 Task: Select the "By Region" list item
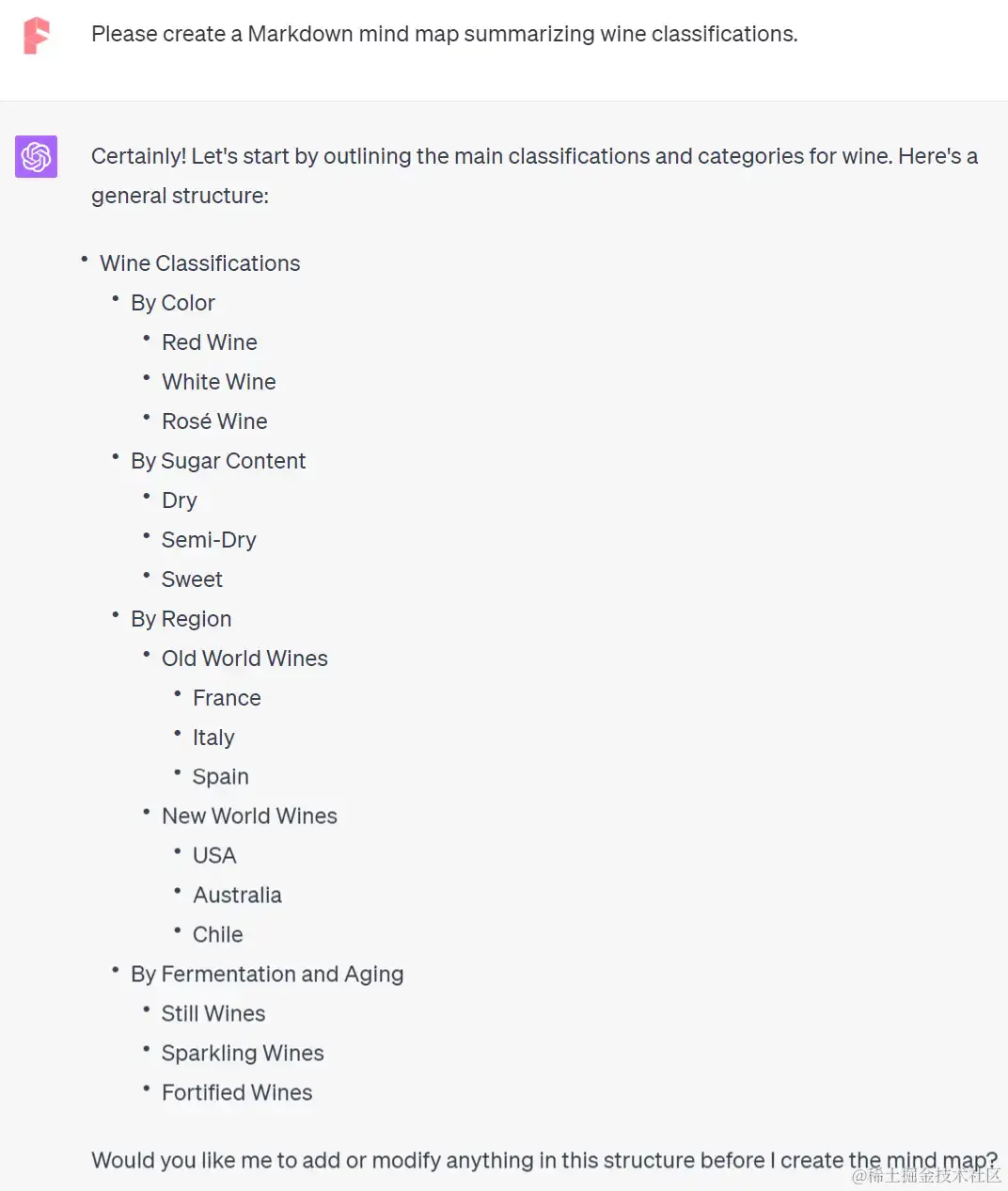click(x=181, y=619)
